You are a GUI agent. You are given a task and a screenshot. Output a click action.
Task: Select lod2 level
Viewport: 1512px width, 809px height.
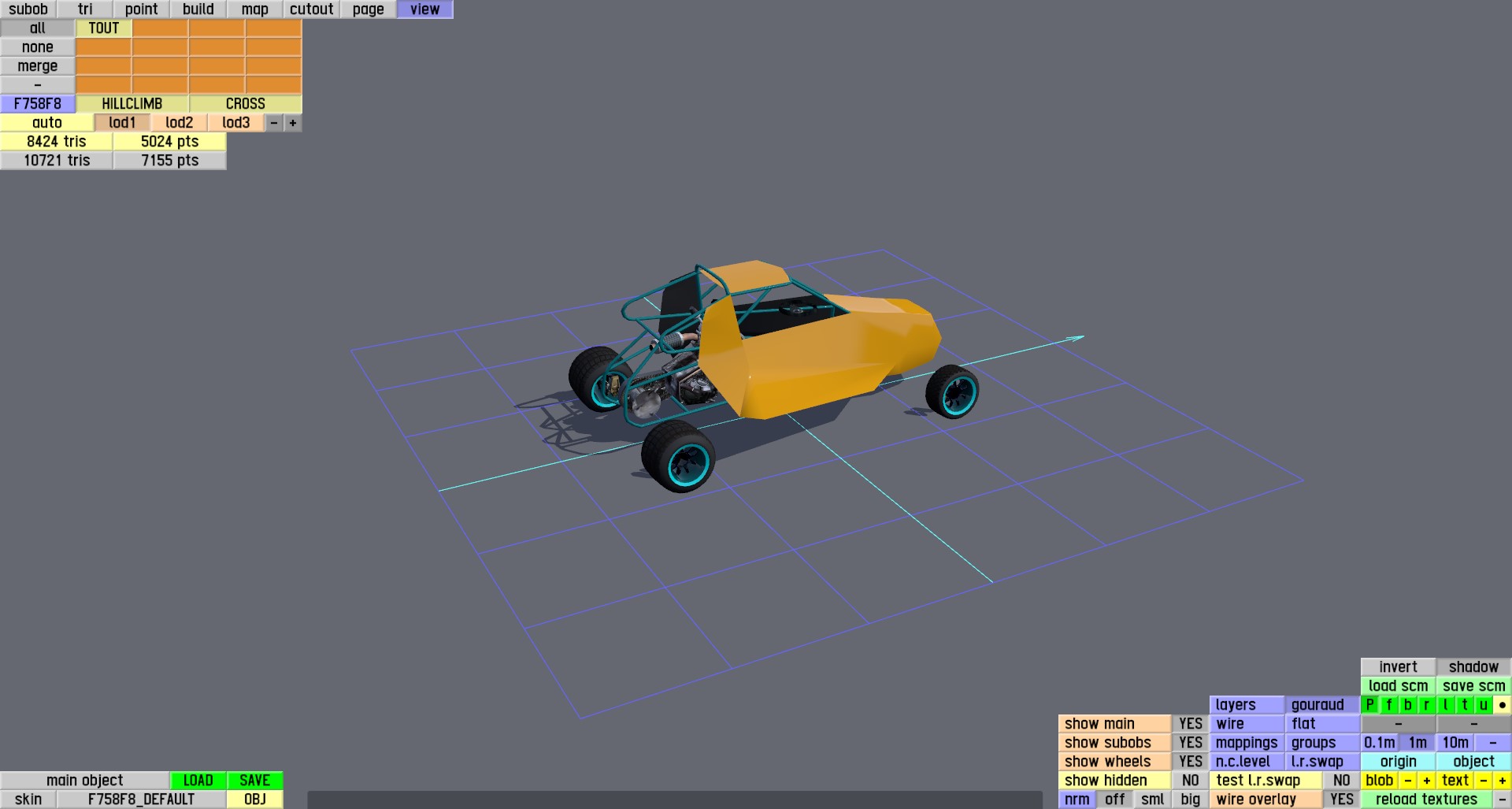pos(180,123)
